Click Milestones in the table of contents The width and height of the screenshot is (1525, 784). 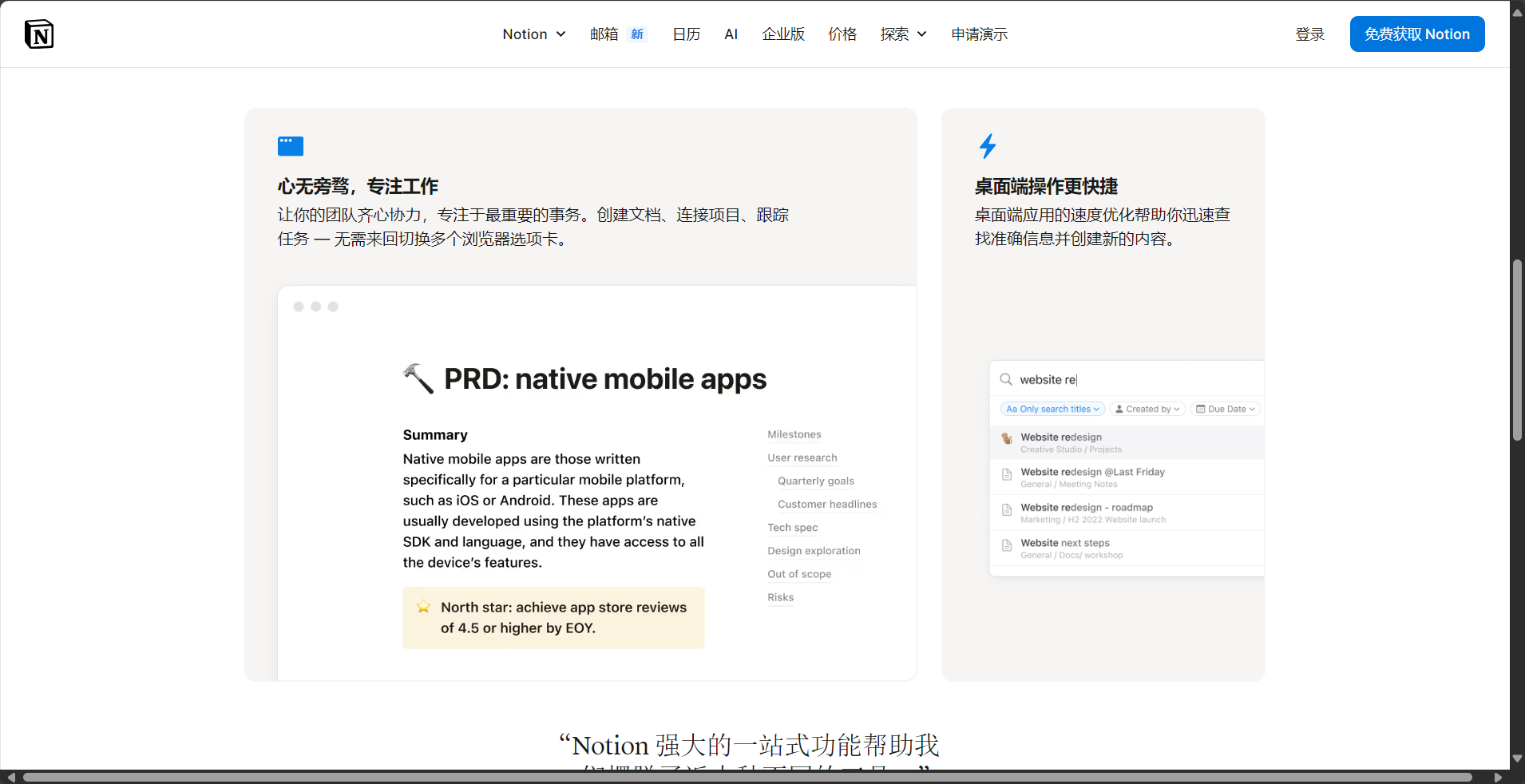click(x=794, y=434)
